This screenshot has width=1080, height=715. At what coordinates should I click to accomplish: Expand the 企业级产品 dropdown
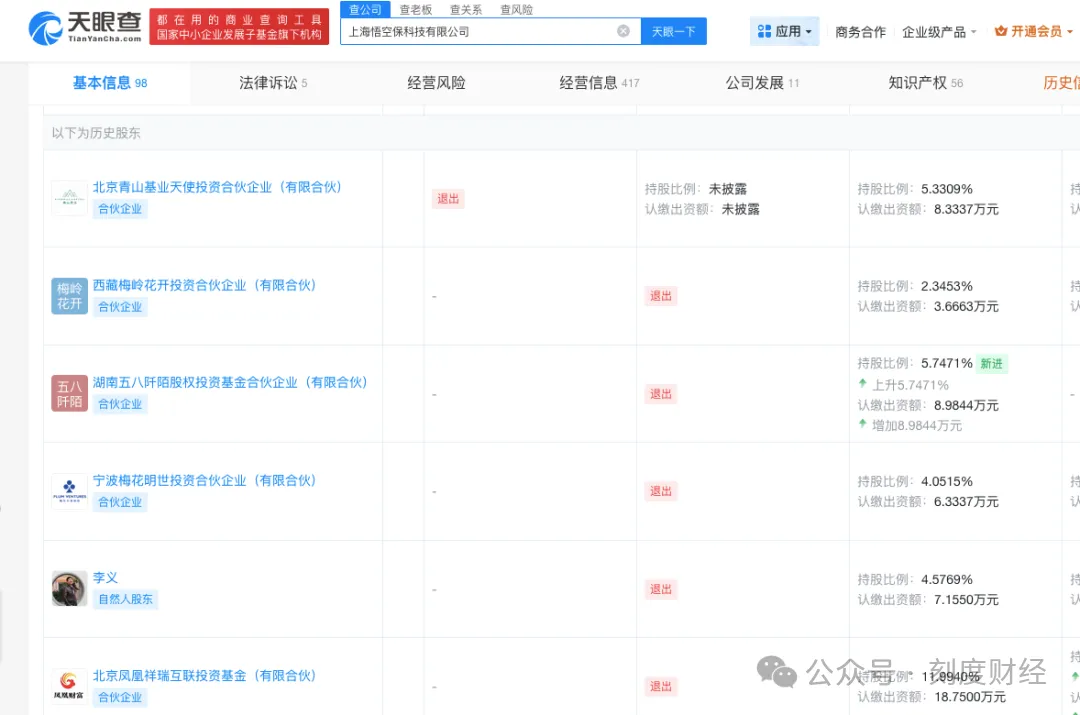[939, 32]
